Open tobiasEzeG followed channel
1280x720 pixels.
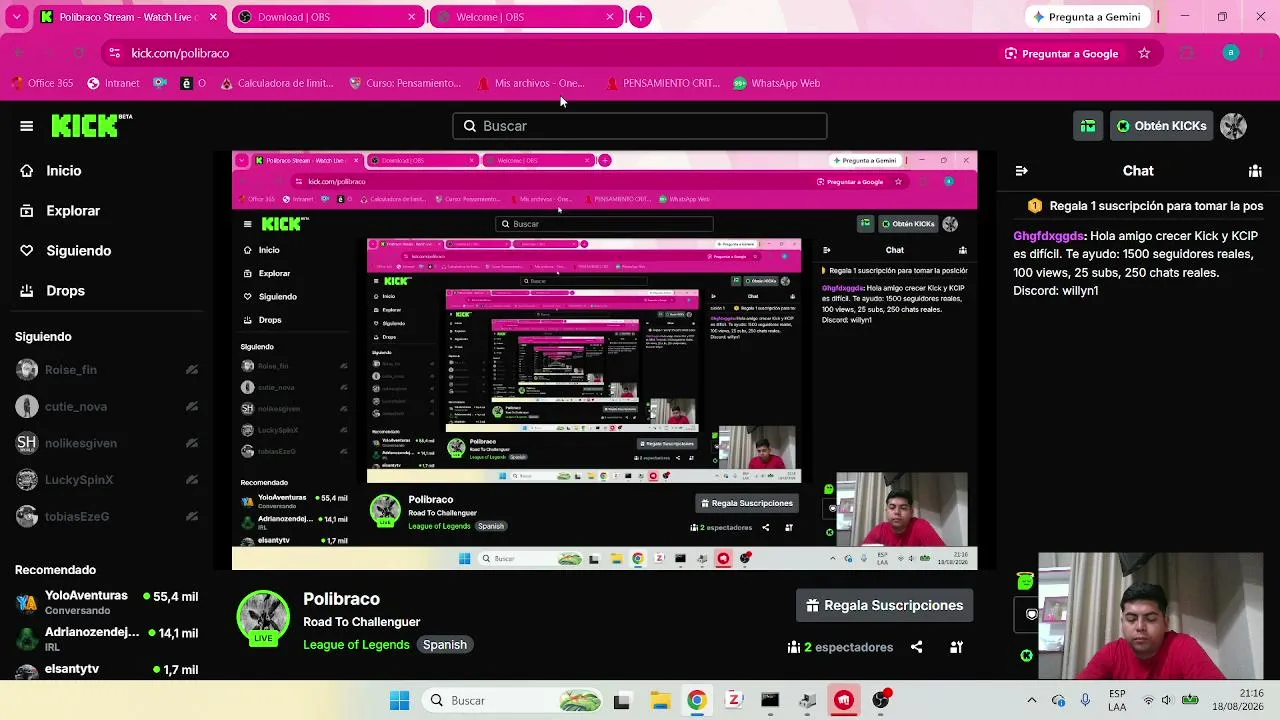coord(107,517)
